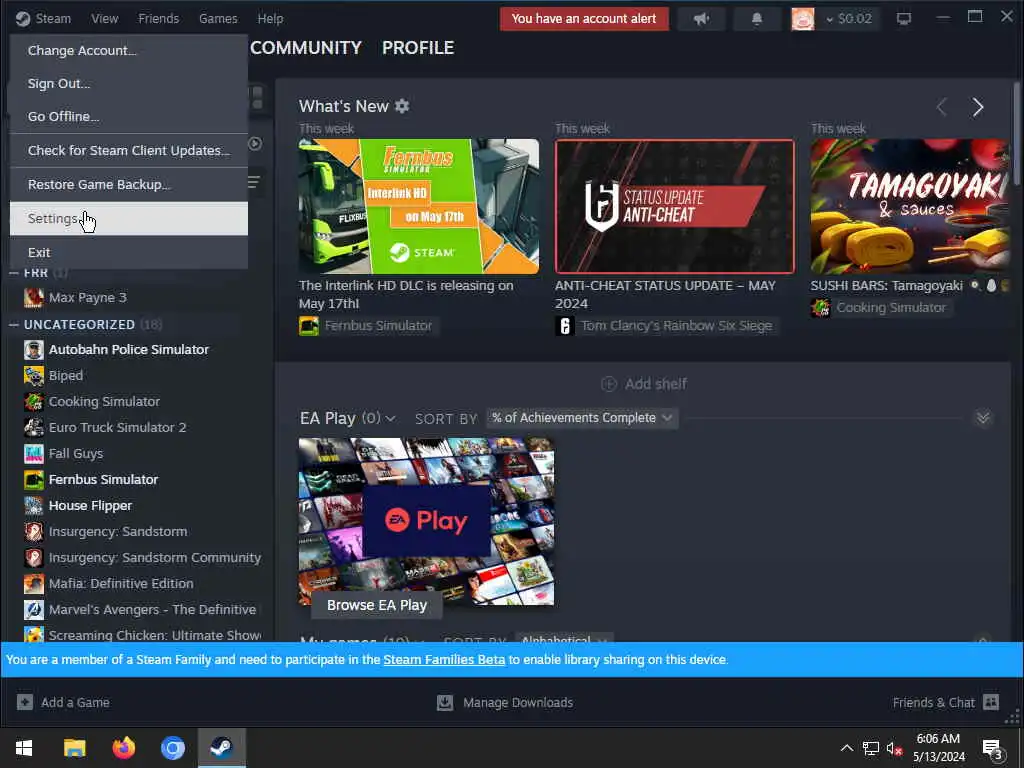
Task: Click Tom Clancy's Rainbow Six Siege tag
Action: point(666,325)
